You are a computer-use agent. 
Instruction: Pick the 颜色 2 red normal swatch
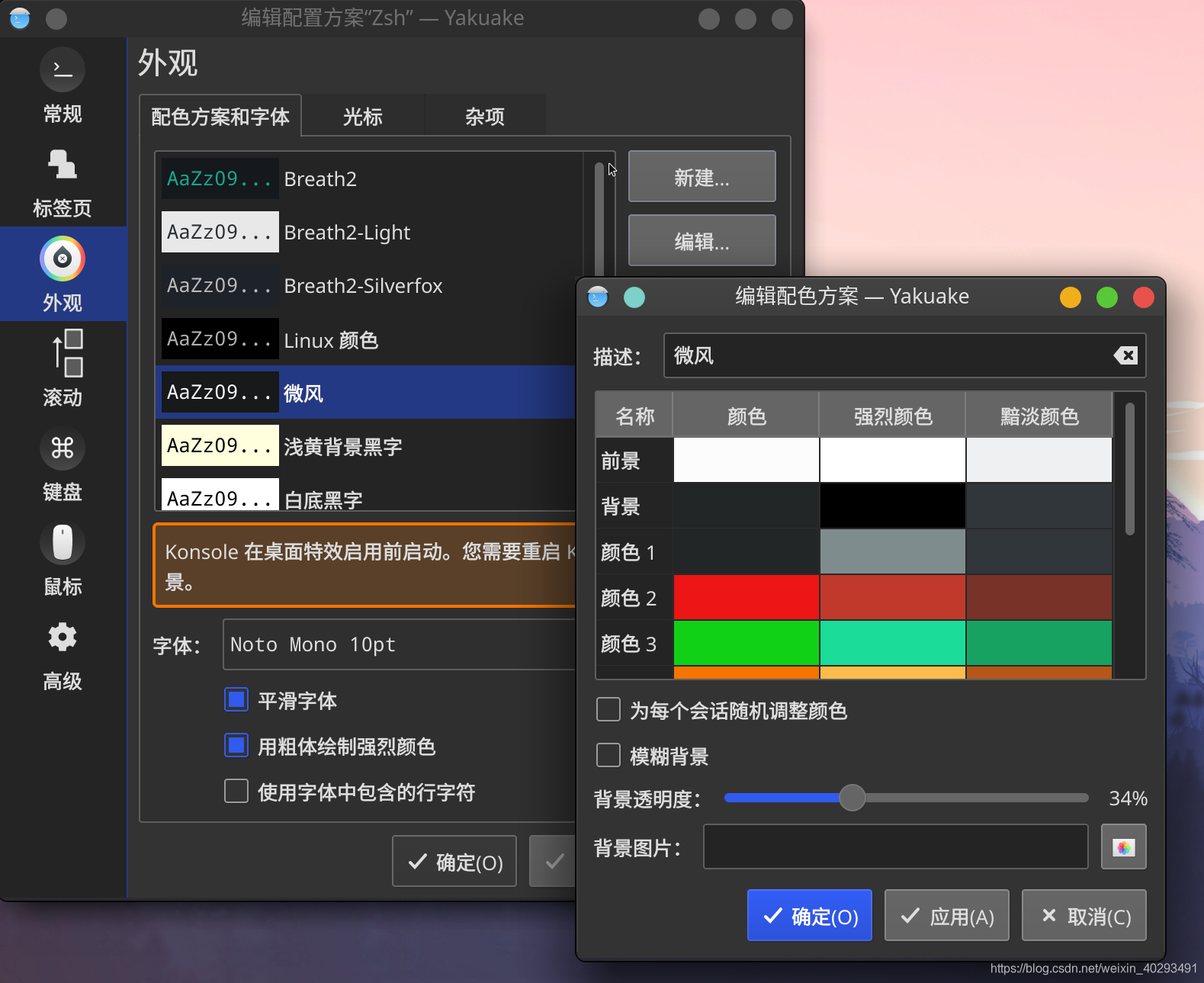(x=746, y=597)
